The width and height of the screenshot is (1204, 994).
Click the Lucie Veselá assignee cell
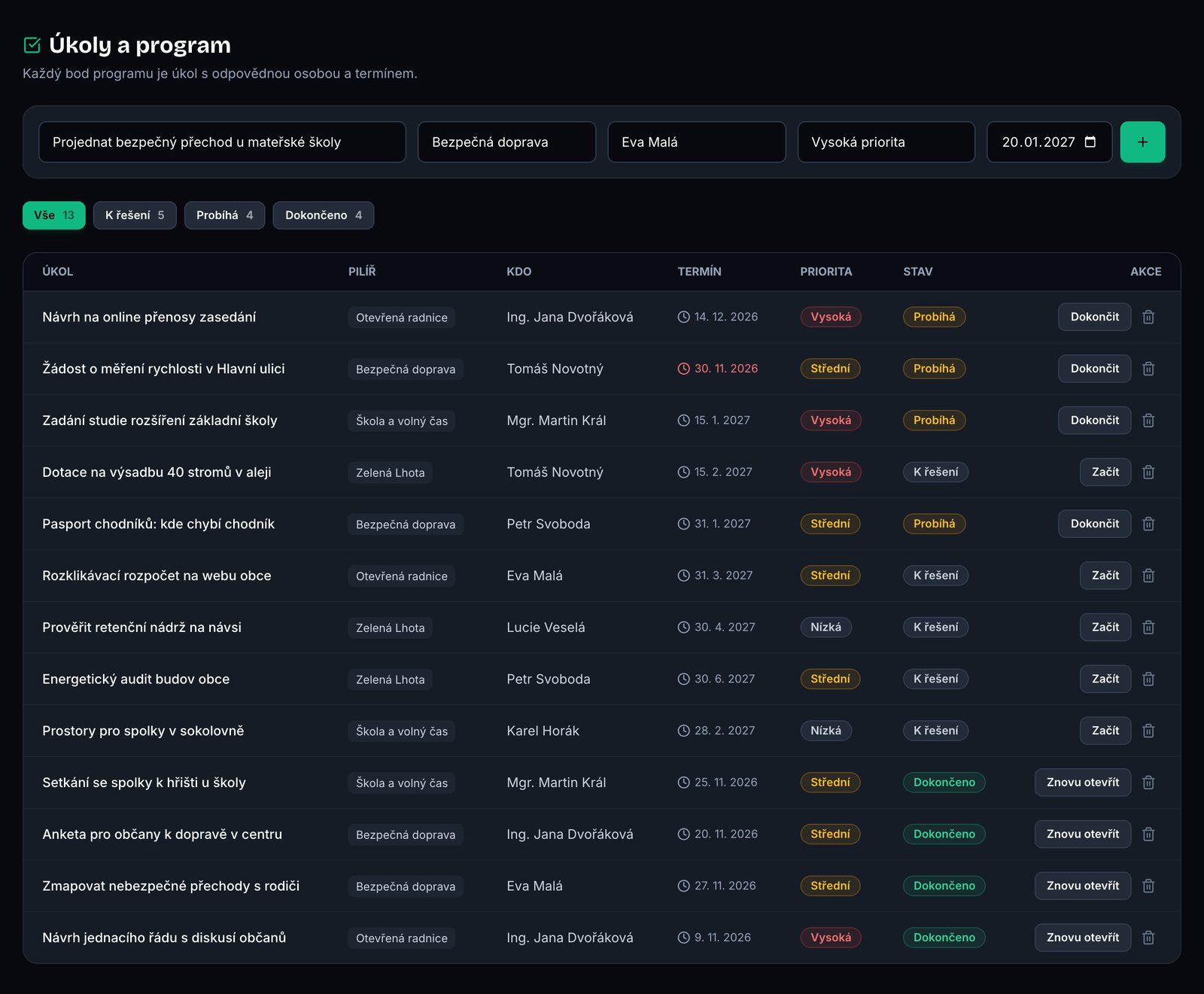coord(546,628)
